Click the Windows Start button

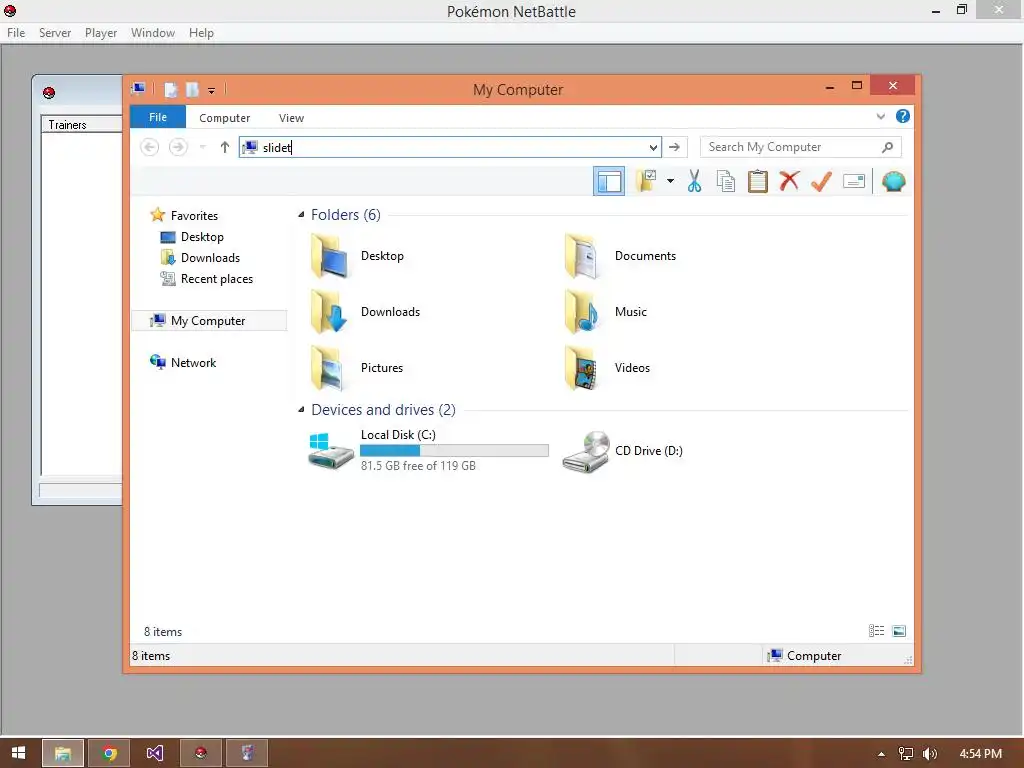tap(18, 753)
